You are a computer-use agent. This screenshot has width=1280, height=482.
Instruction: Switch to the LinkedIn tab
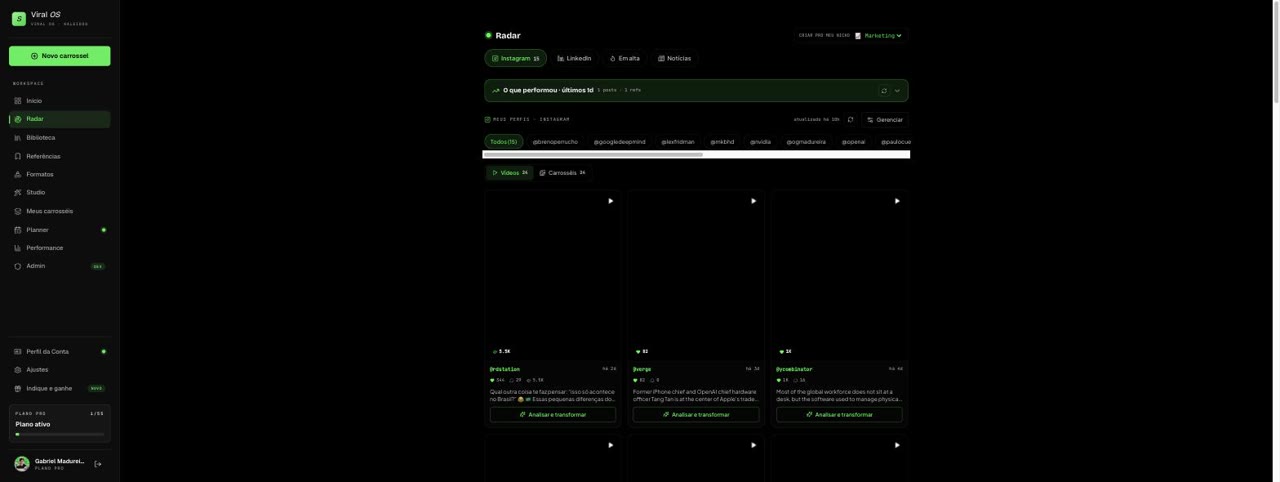tap(574, 58)
